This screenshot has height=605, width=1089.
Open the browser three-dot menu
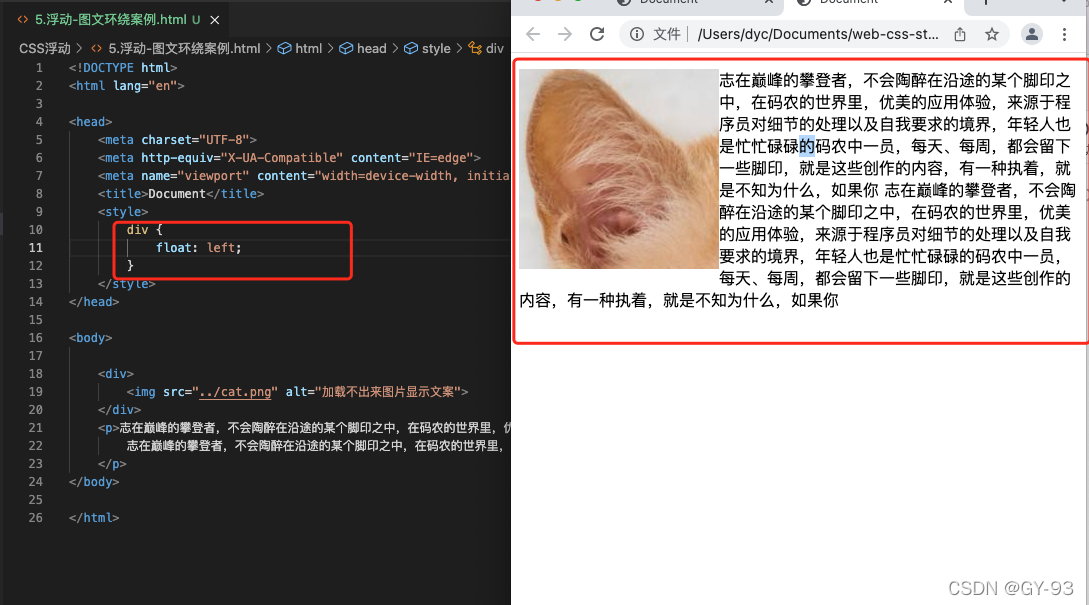pos(1064,34)
